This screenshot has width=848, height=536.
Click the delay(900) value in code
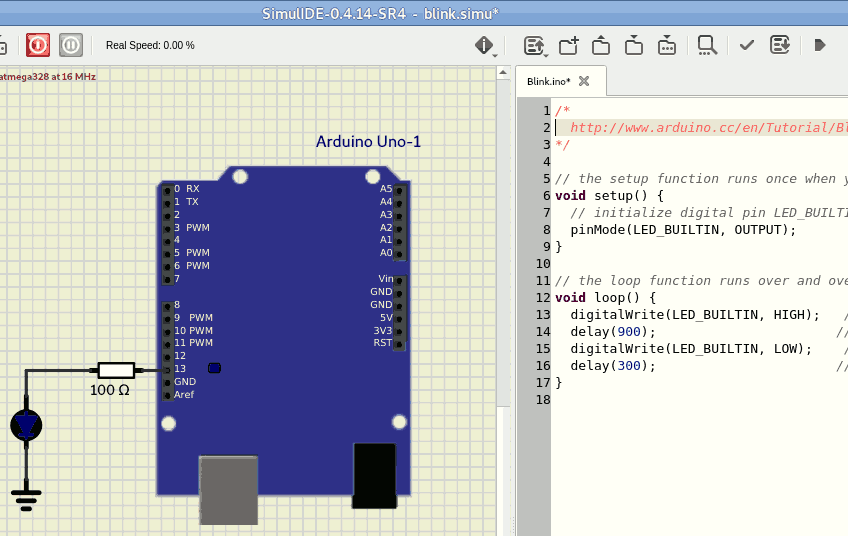click(x=629, y=332)
